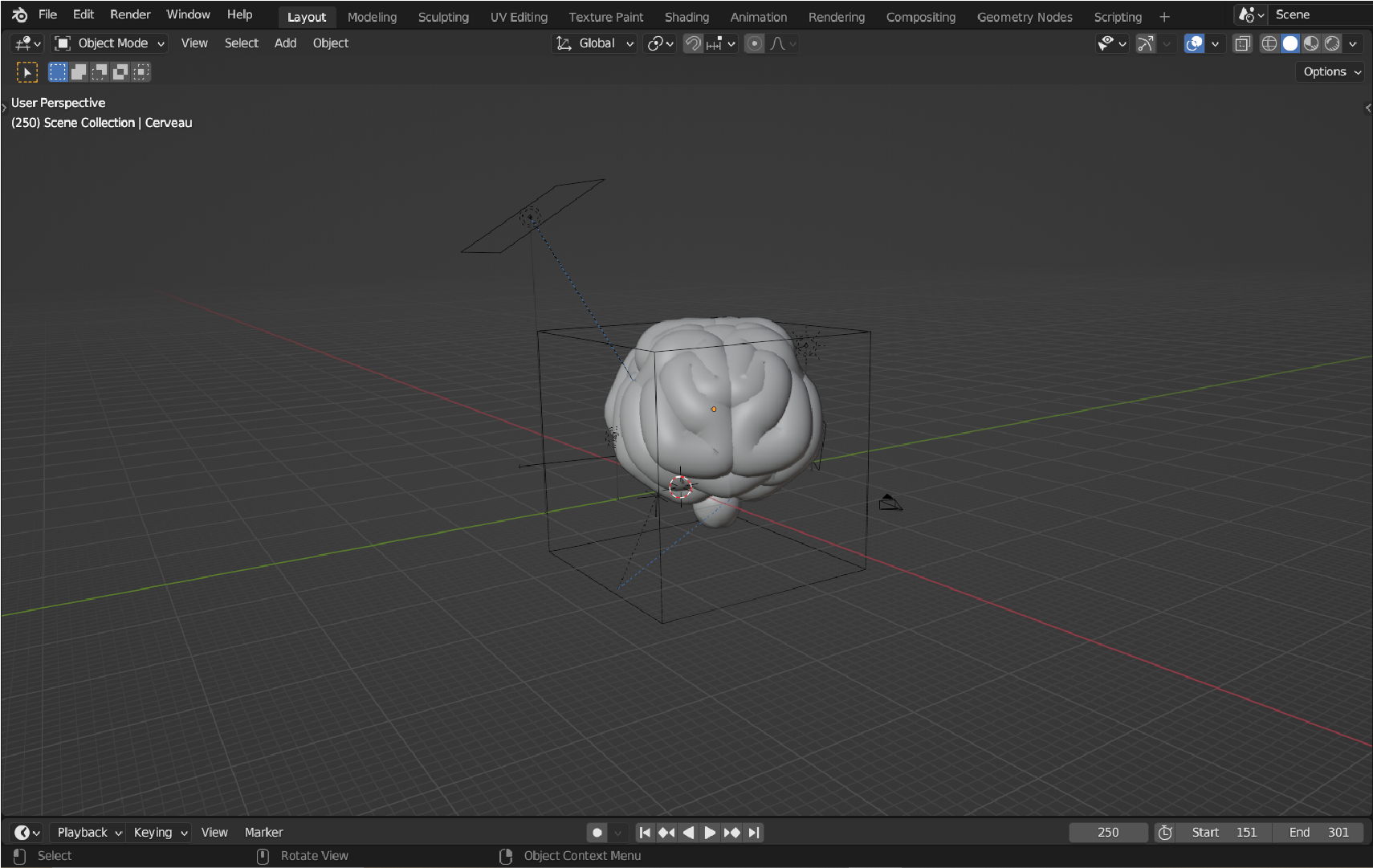This screenshot has height=868, width=1373.
Task: Open the timeline editor type icon
Action: click(x=27, y=833)
